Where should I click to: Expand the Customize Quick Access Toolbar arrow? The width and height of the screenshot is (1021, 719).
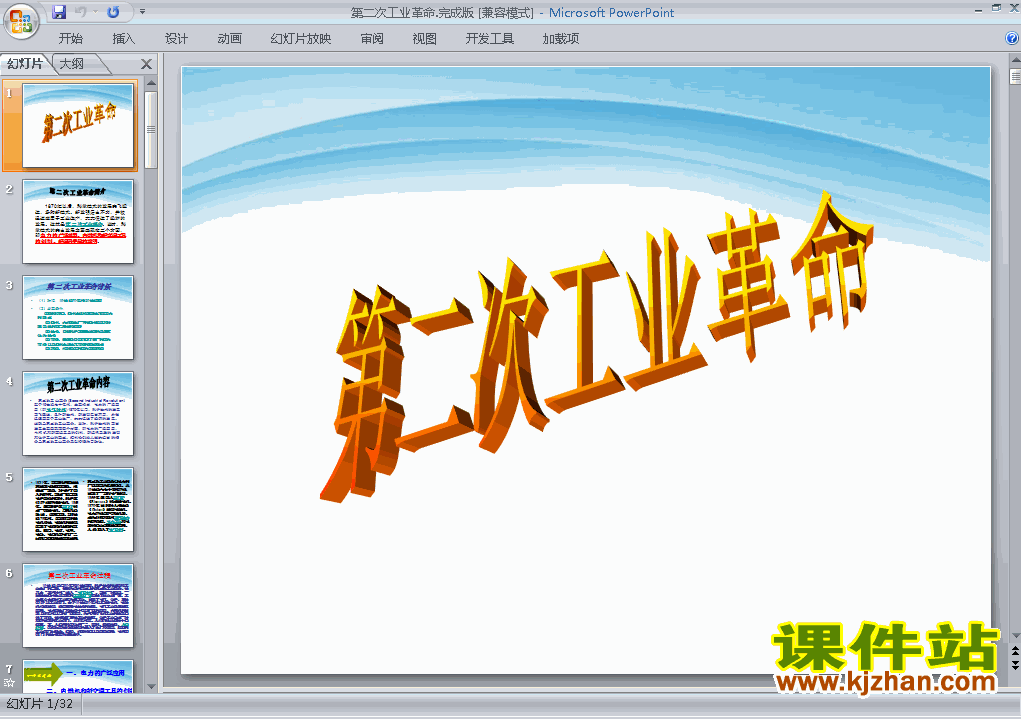(x=143, y=12)
